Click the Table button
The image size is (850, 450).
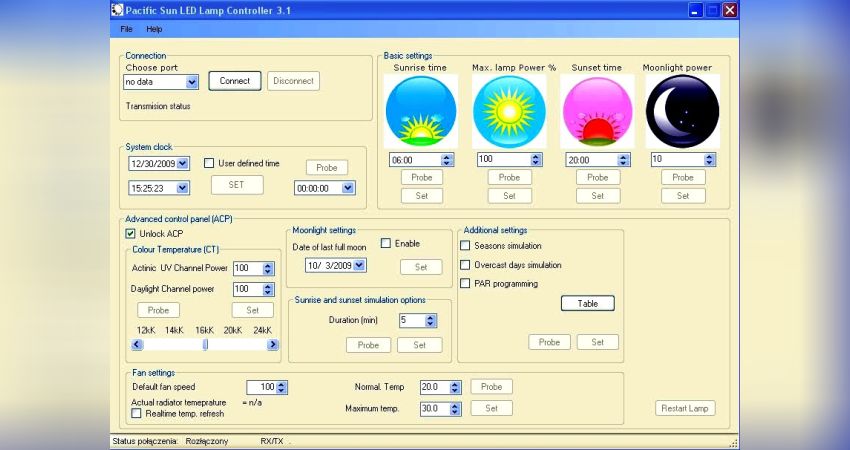[588, 303]
